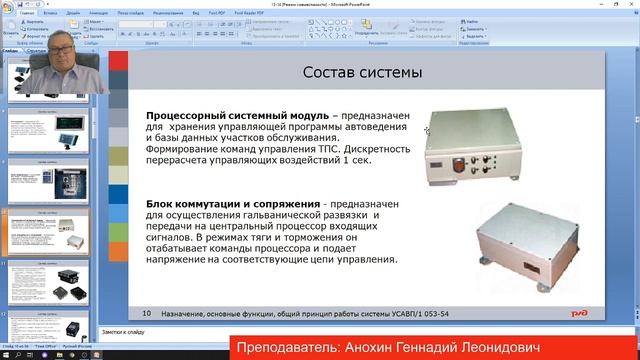Increase the paragraph indent level
The image size is (640, 360).
(230, 24)
